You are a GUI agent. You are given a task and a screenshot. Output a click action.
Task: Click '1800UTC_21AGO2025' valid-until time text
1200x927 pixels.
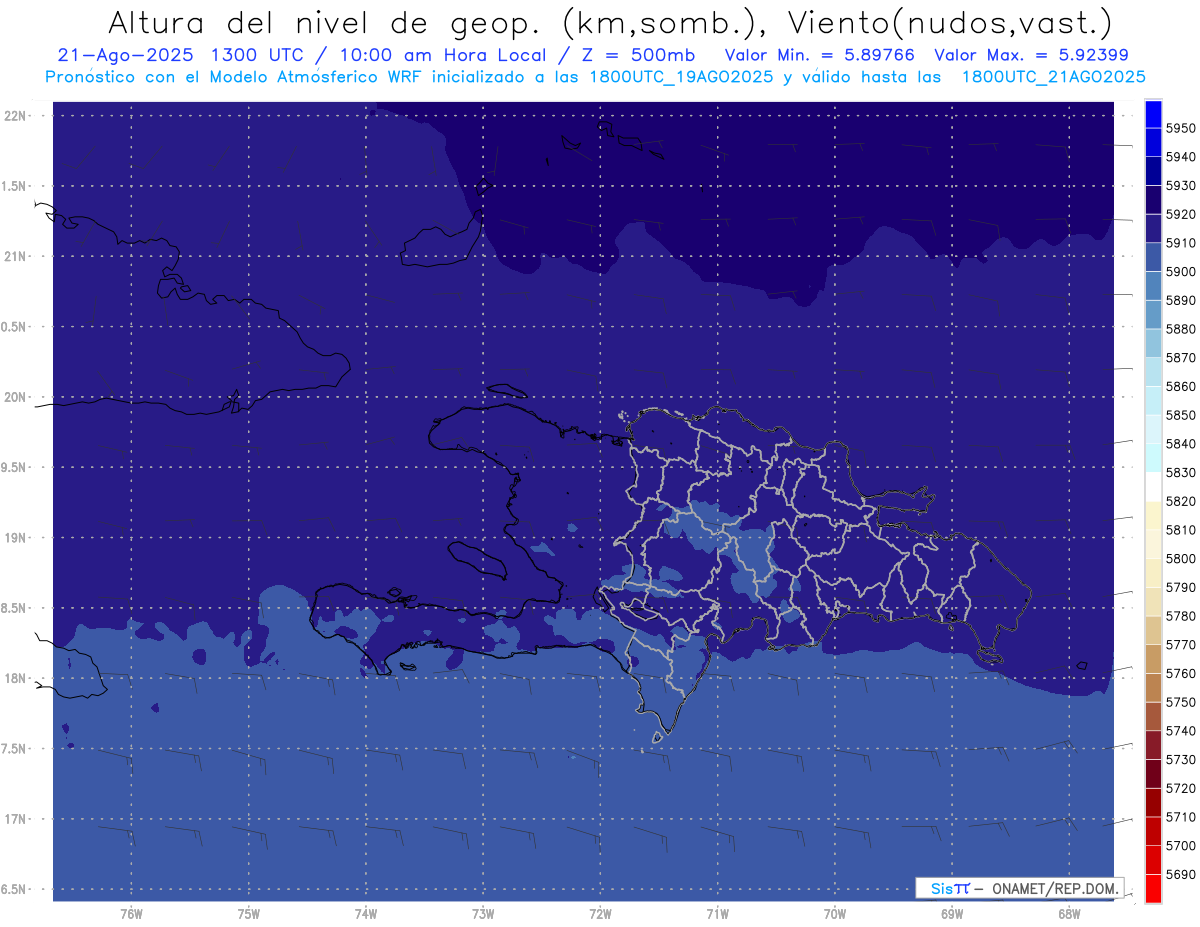[1053, 76]
